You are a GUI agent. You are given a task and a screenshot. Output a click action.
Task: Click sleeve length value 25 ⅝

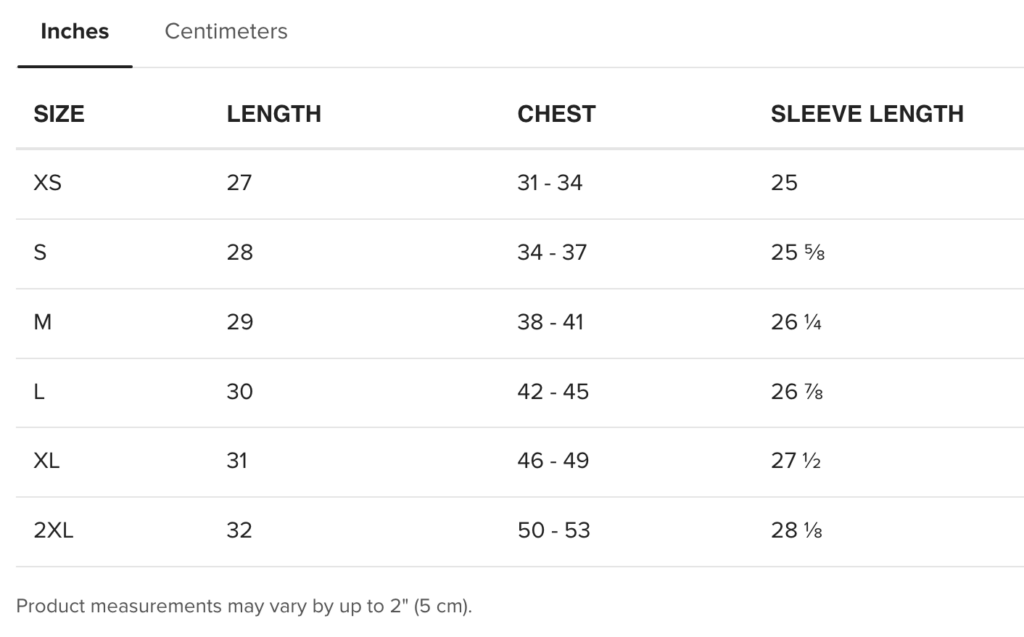(x=798, y=252)
